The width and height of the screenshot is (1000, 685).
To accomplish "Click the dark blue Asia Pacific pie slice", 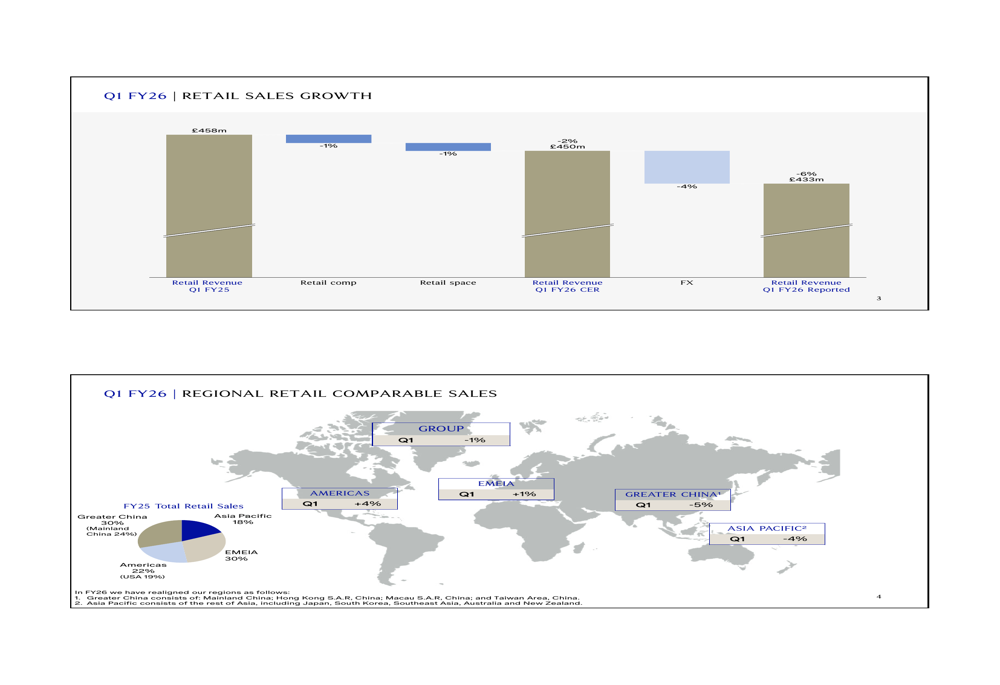I will (198, 530).
